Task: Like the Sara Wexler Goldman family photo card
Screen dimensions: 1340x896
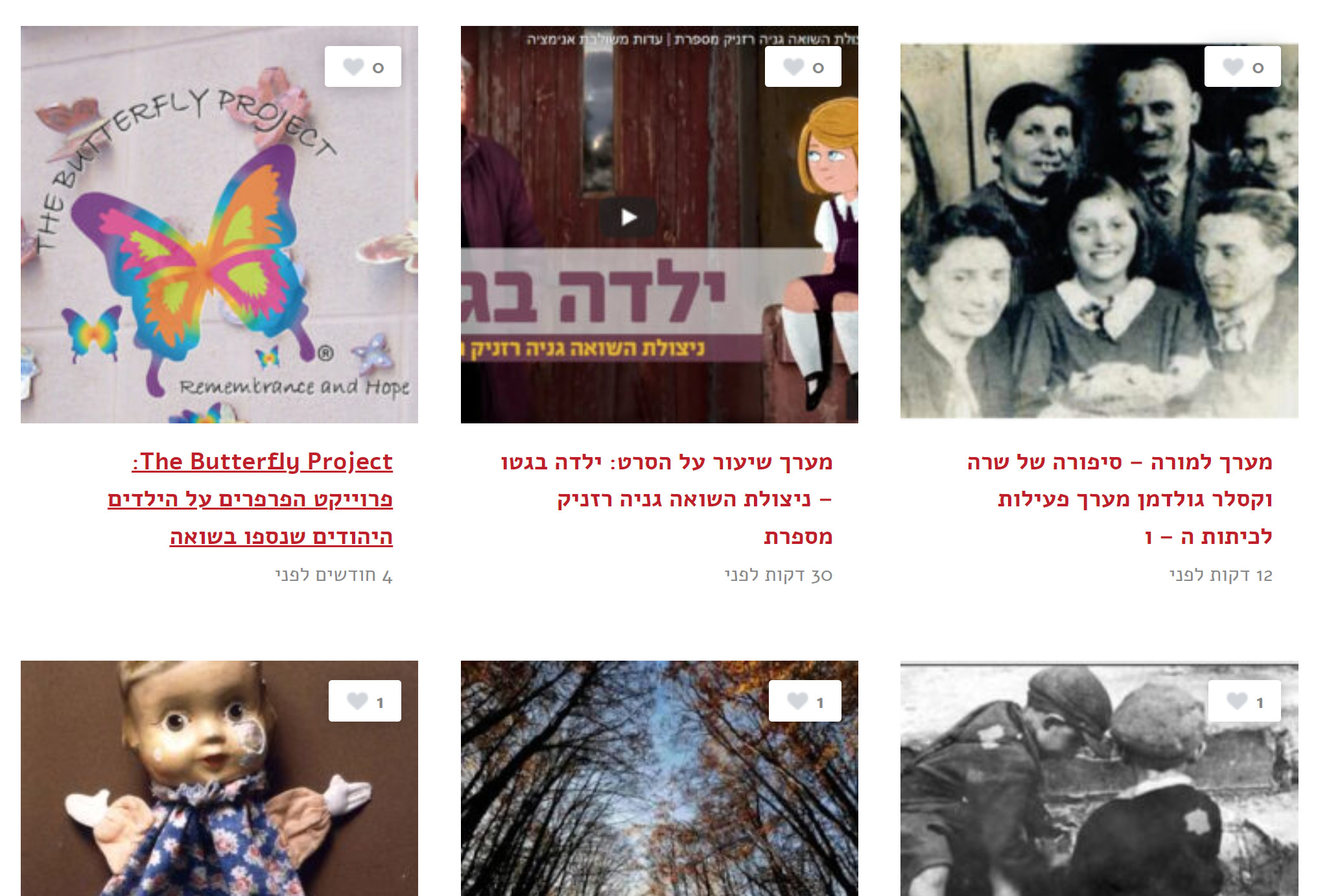Action: click(x=1233, y=67)
